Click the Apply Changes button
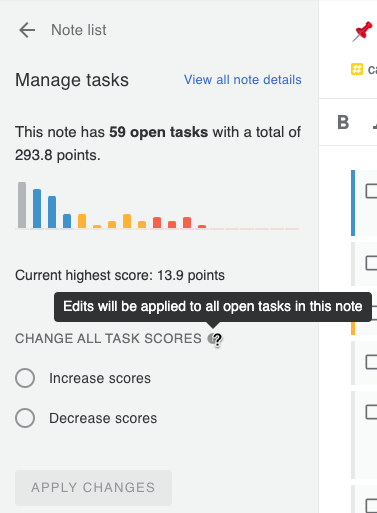The width and height of the screenshot is (377, 513). [93, 488]
